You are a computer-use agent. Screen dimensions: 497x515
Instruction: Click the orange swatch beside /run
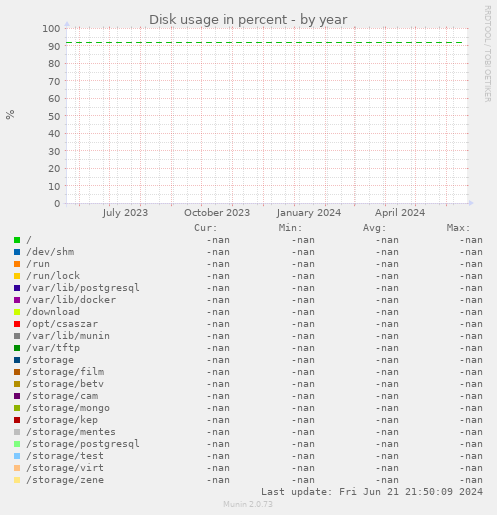[x=17, y=264]
